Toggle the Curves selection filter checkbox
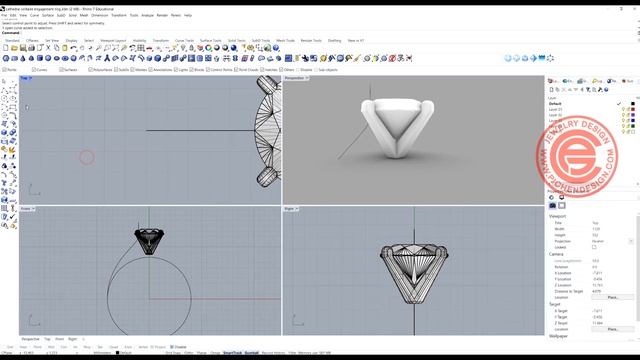Viewport: 640px width, 360px height. click(34, 70)
